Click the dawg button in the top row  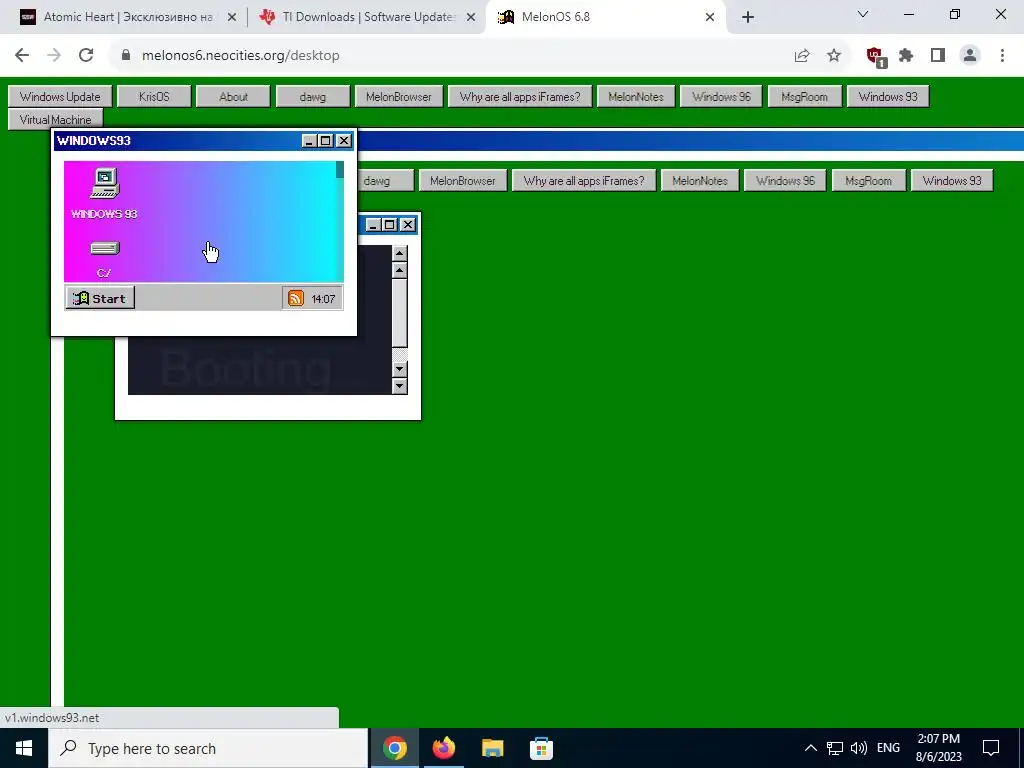[313, 97]
